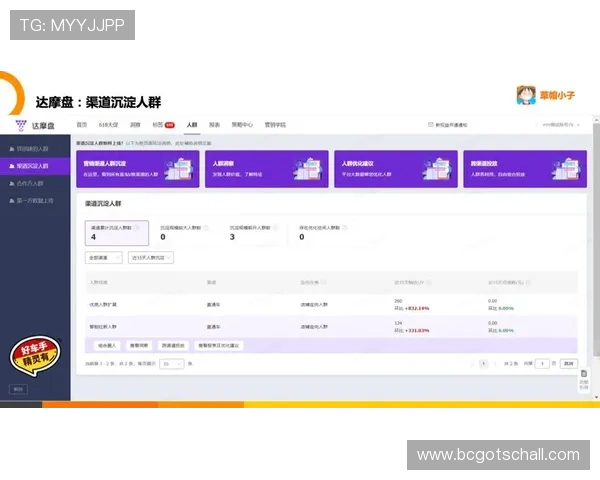Click help icon in 定向分类 column header
The width and height of the screenshot is (600, 480).
pos(324,282)
